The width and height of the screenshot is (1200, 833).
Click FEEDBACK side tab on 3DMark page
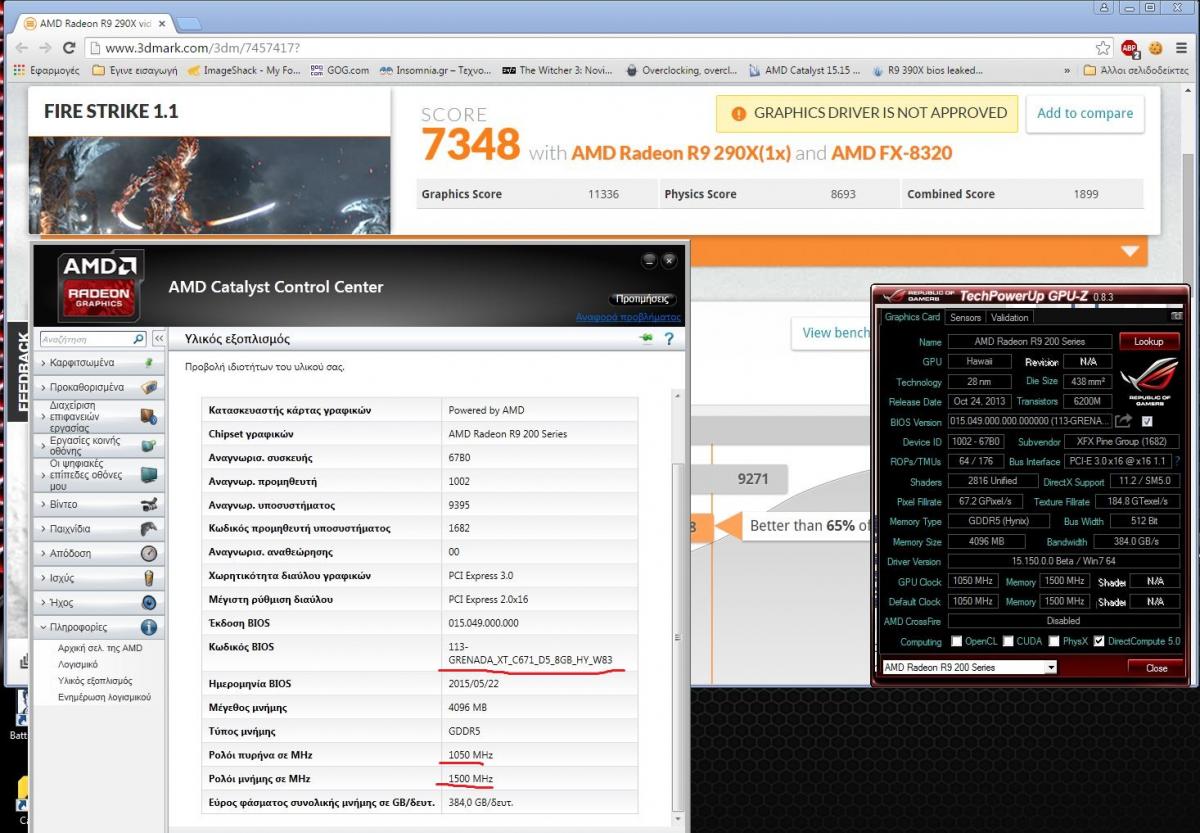point(20,371)
